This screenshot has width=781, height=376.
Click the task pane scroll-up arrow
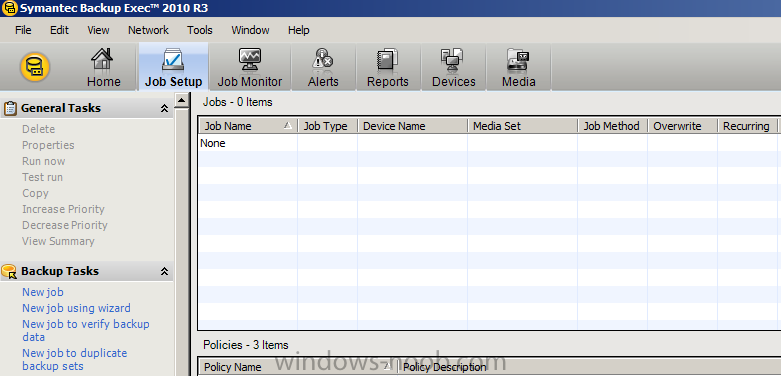coord(182,100)
